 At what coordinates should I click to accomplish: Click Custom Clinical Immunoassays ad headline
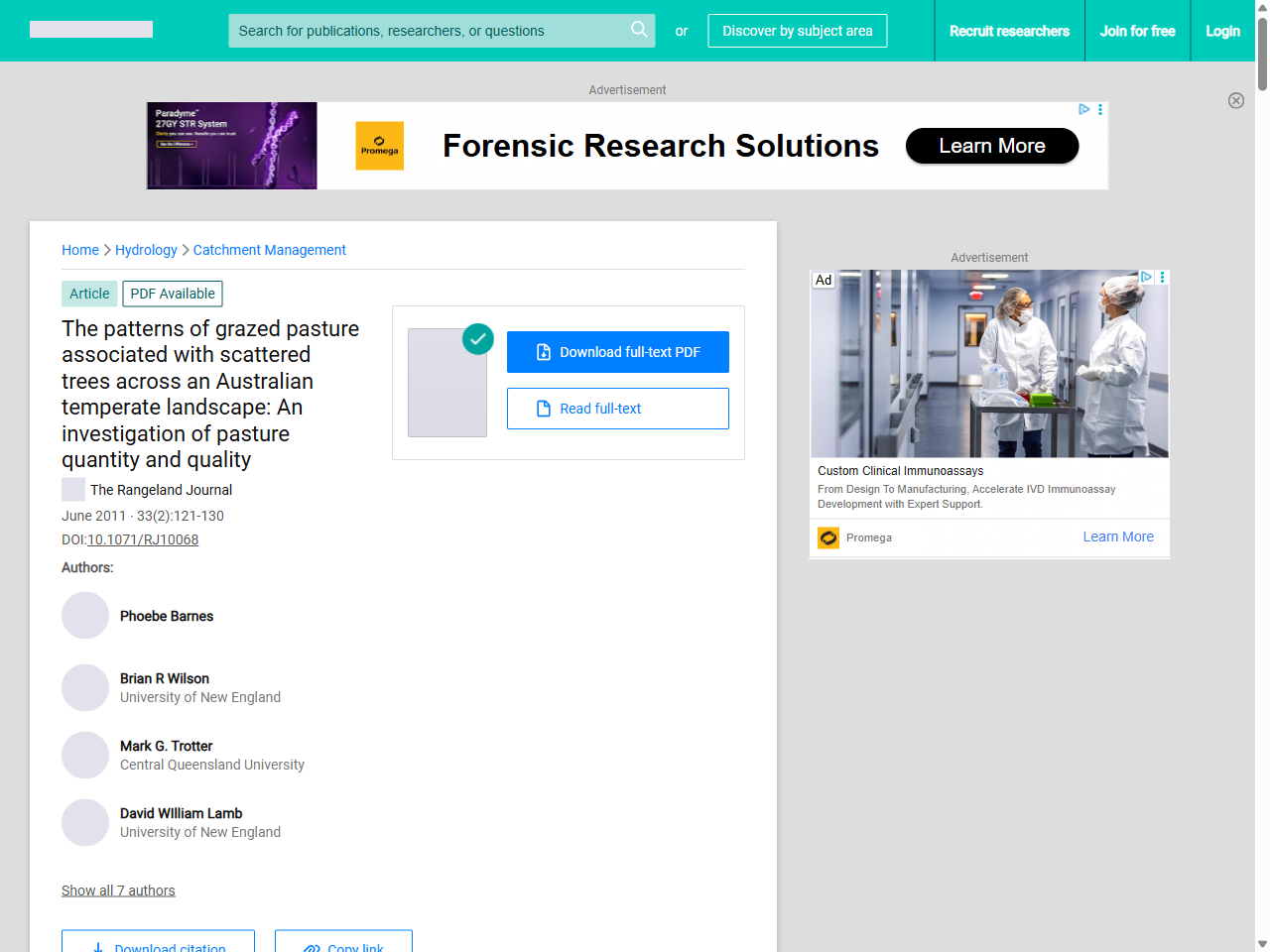tap(901, 471)
